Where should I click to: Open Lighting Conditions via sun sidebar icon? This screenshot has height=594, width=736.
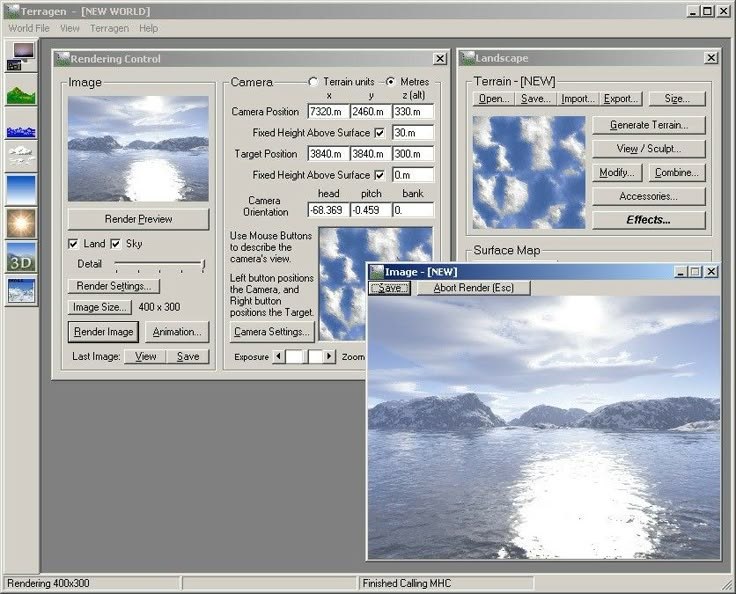click(21, 223)
